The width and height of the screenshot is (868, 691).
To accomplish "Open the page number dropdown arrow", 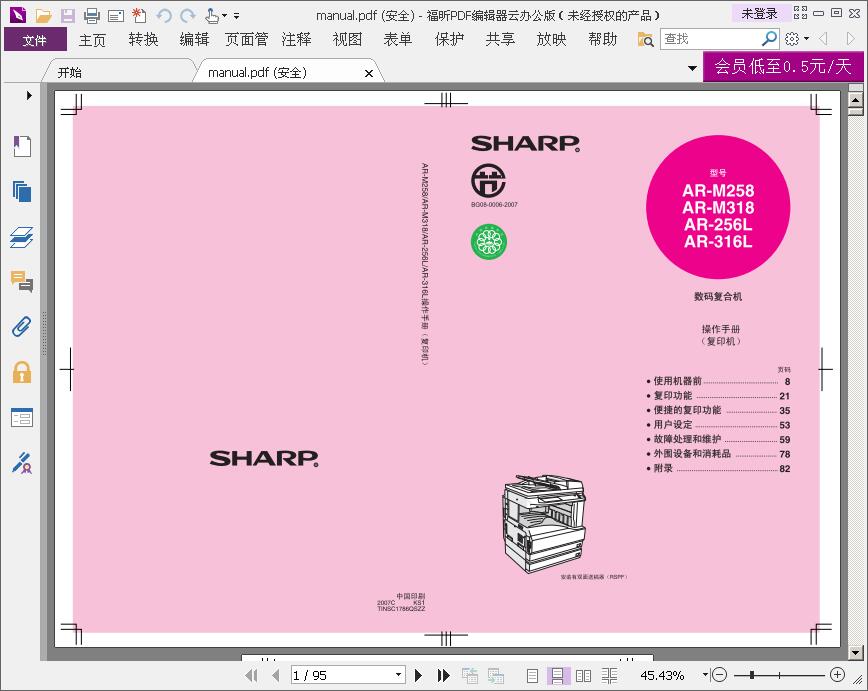I will (x=399, y=675).
